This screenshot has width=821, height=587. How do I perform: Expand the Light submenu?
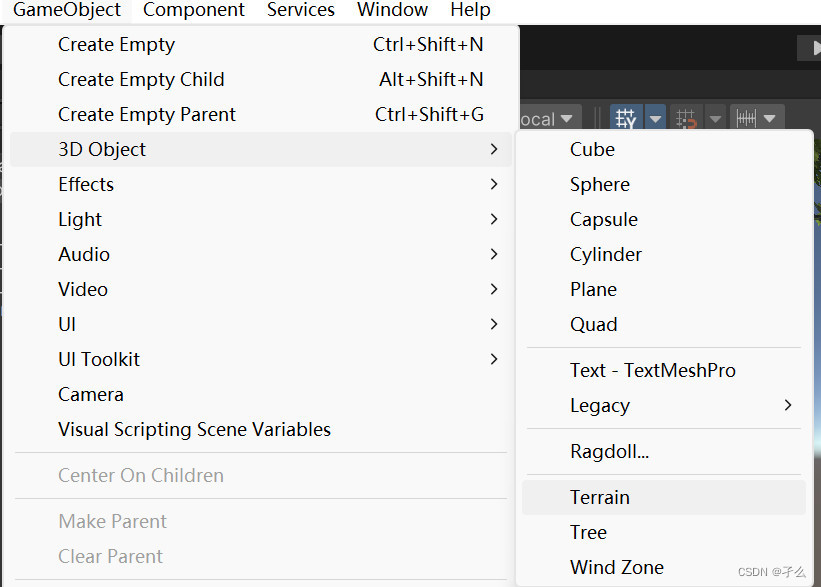point(261,219)
